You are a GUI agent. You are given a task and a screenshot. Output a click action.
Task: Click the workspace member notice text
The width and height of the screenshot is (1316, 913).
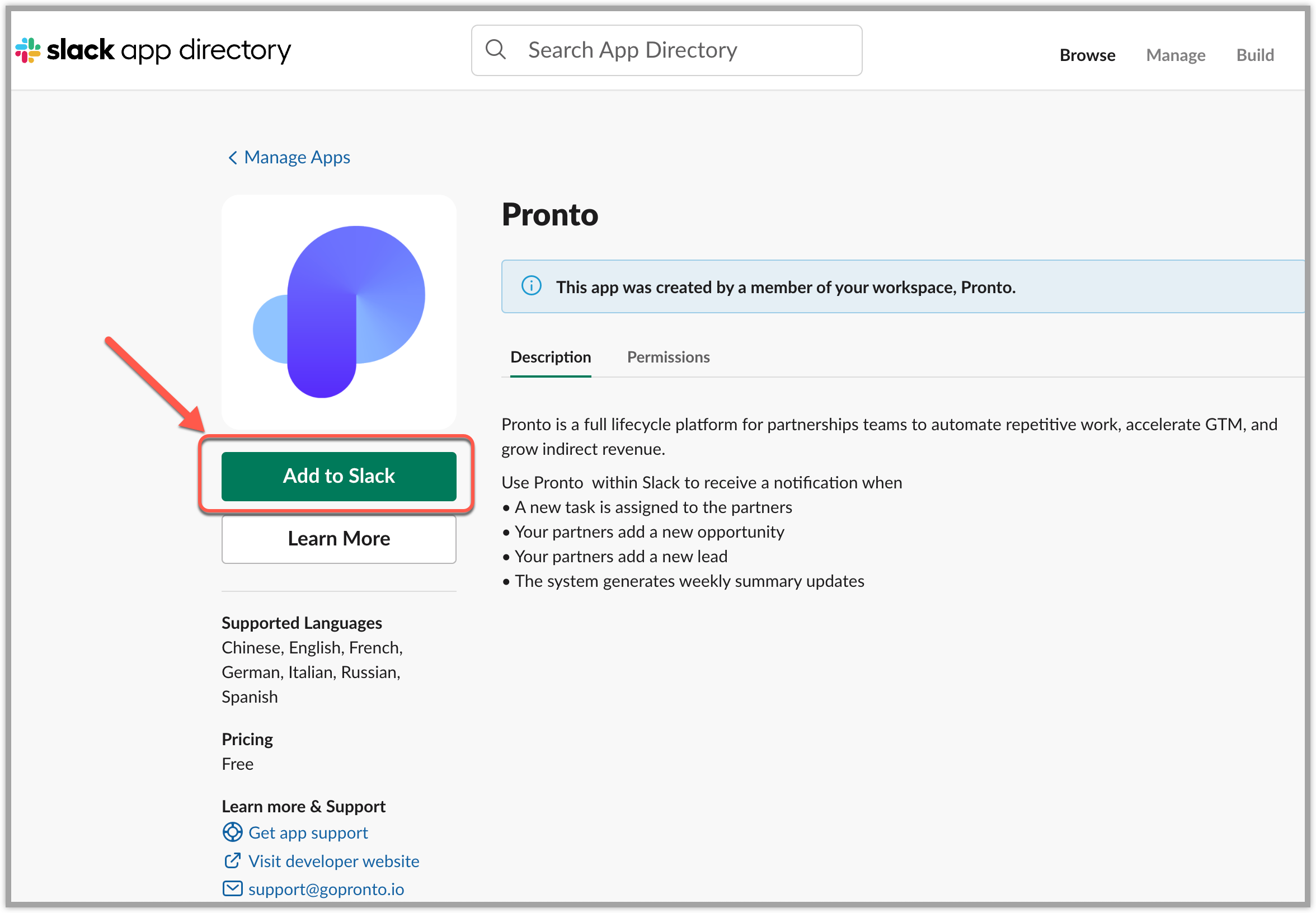(786, 287)
